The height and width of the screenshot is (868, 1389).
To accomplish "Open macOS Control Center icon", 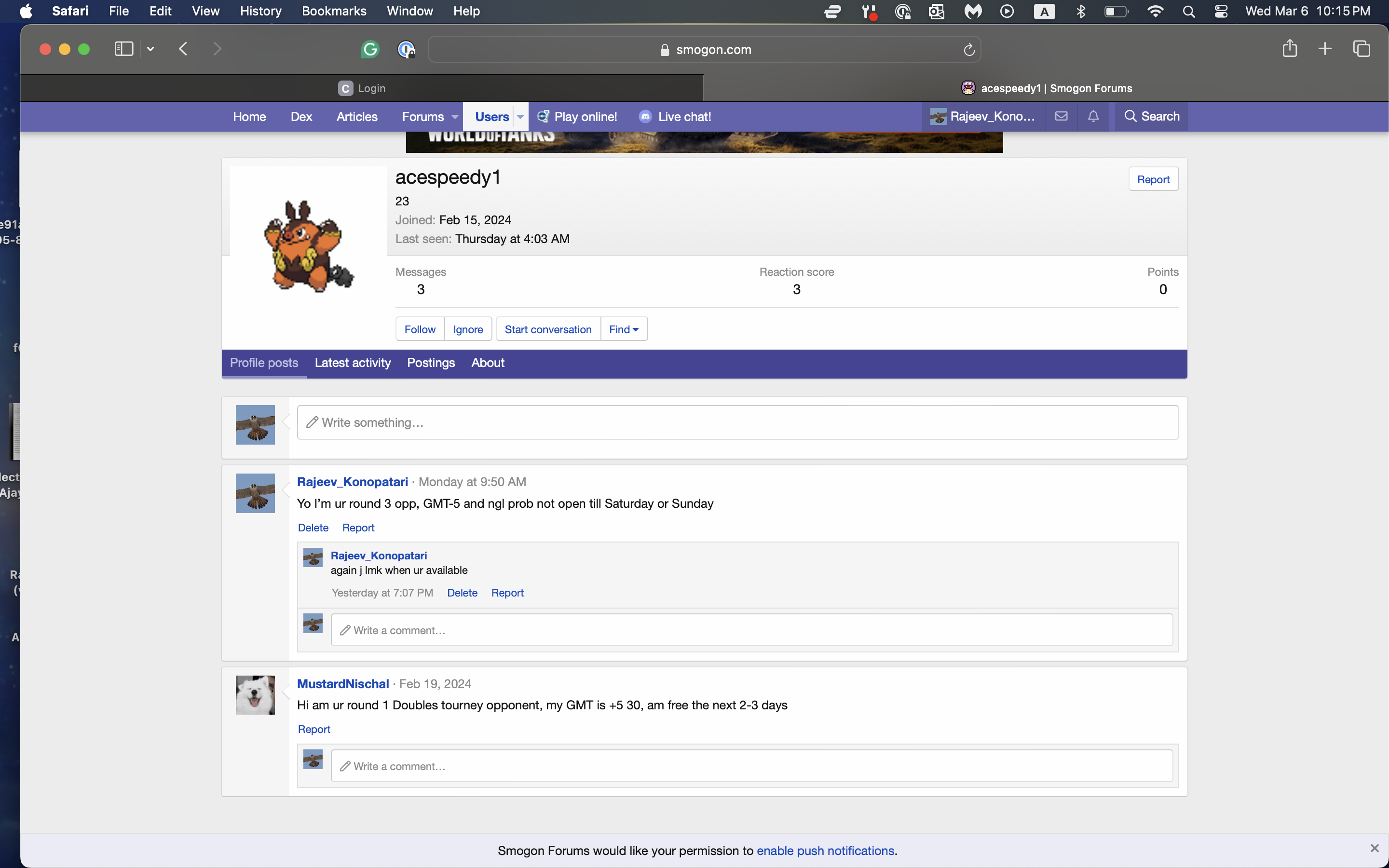I will coord(1221,12).
